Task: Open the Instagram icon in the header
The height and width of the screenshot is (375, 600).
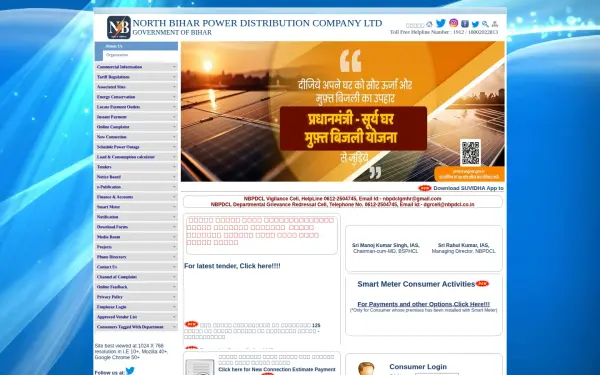Action: [x=453, y=23]
